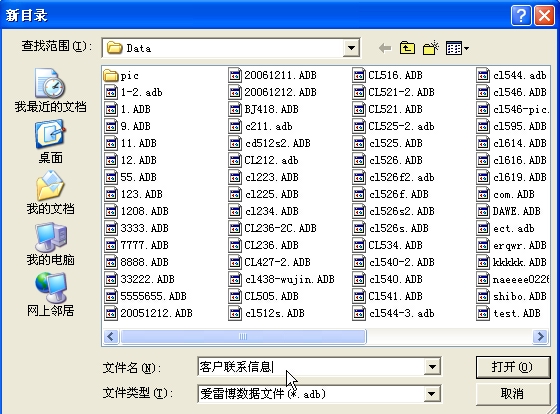Open 网上邻居 network places
The height and width of the screenshot is (414, 560).
point(50,295)
